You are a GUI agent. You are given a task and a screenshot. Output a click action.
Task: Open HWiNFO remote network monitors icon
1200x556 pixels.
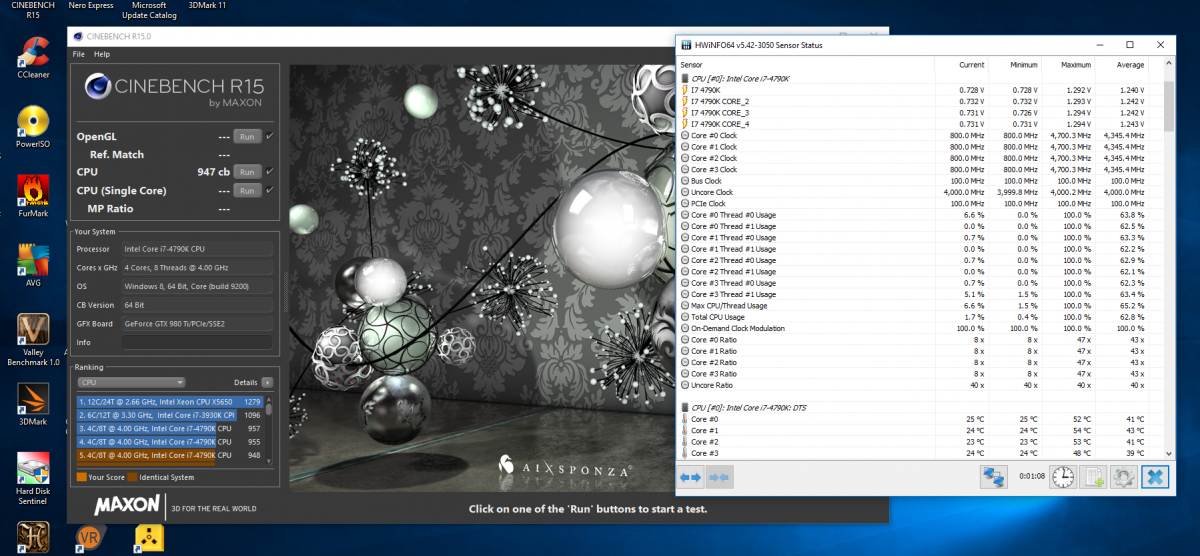pos(993,478)
